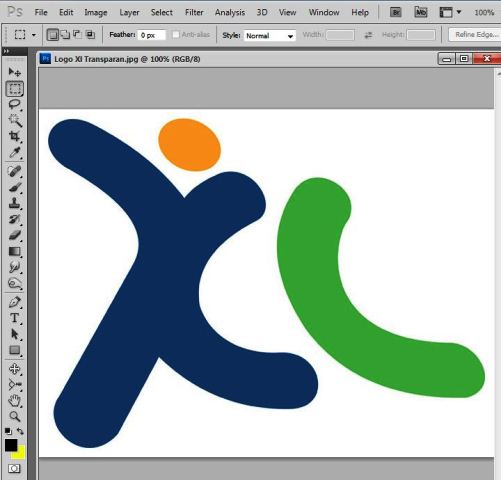The width and height of the screenshot is (501, 480).
Task: Click the Feather value field
Action: click(x=152, y=35)
